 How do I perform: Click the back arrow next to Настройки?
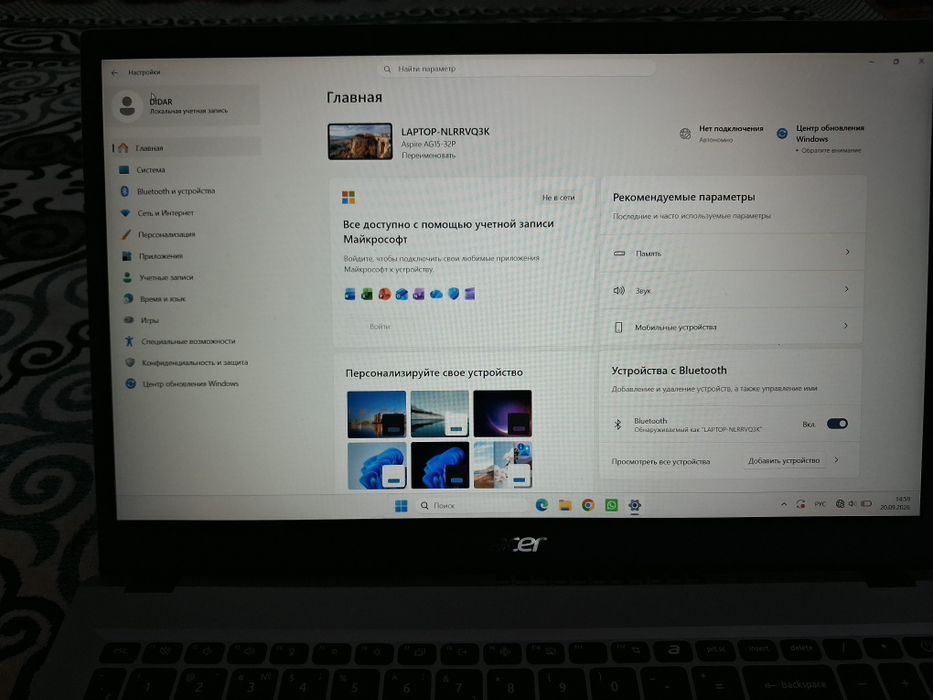(115, 73)
